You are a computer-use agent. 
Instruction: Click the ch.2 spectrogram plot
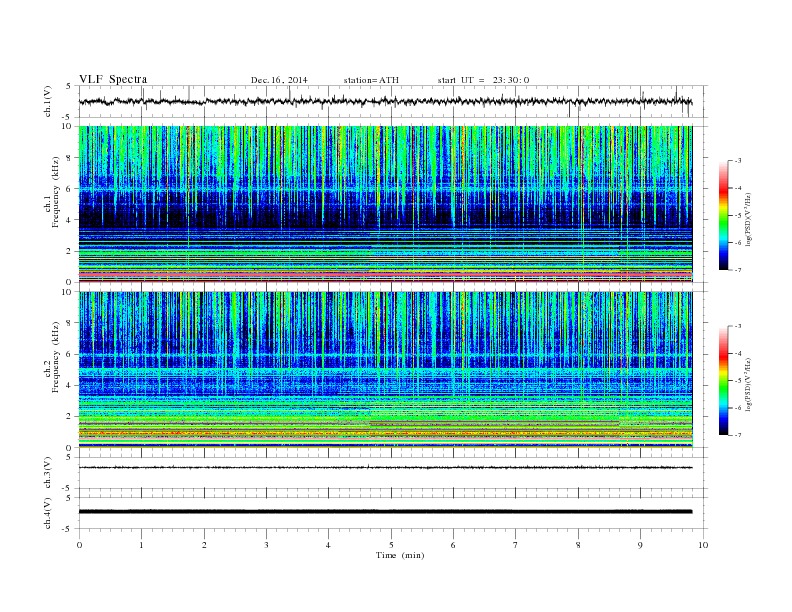[x=385, y=370]
